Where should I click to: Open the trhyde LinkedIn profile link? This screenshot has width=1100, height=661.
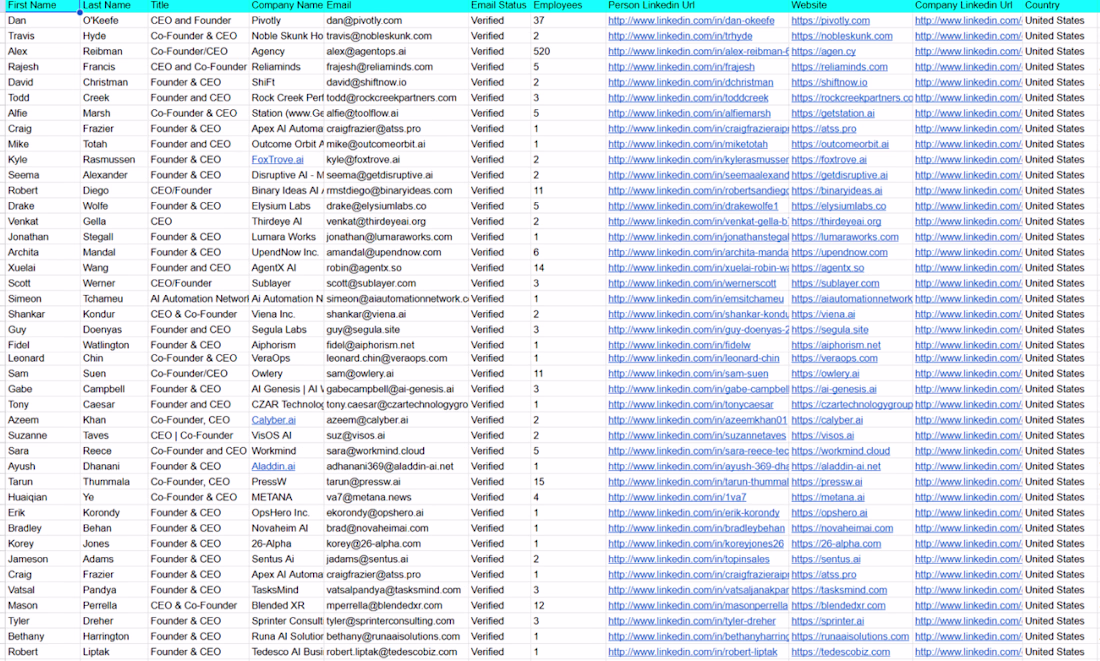(x=680, y=36)
